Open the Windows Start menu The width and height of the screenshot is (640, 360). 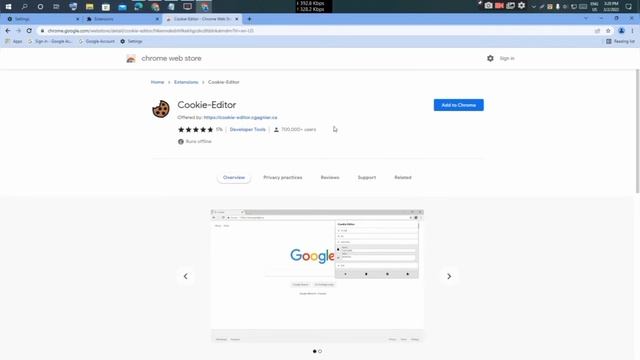8,7
